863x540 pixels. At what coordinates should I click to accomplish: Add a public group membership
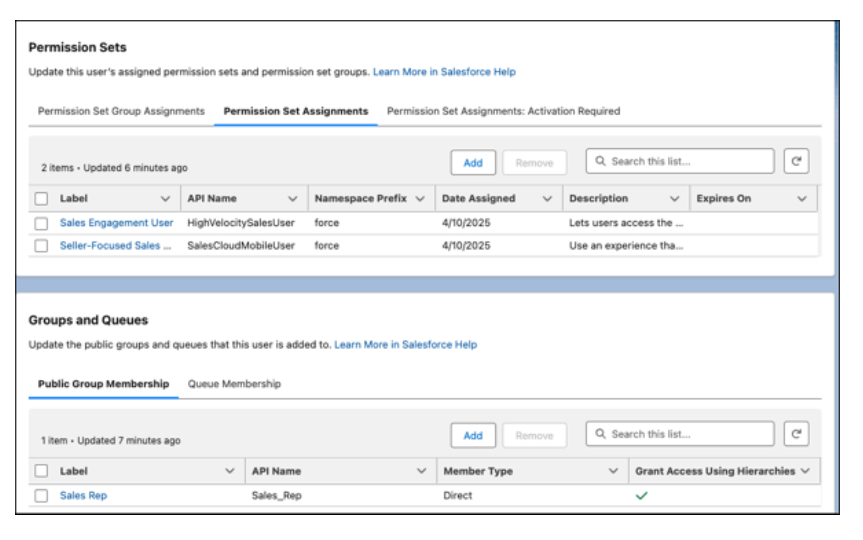tap(473, 435)
